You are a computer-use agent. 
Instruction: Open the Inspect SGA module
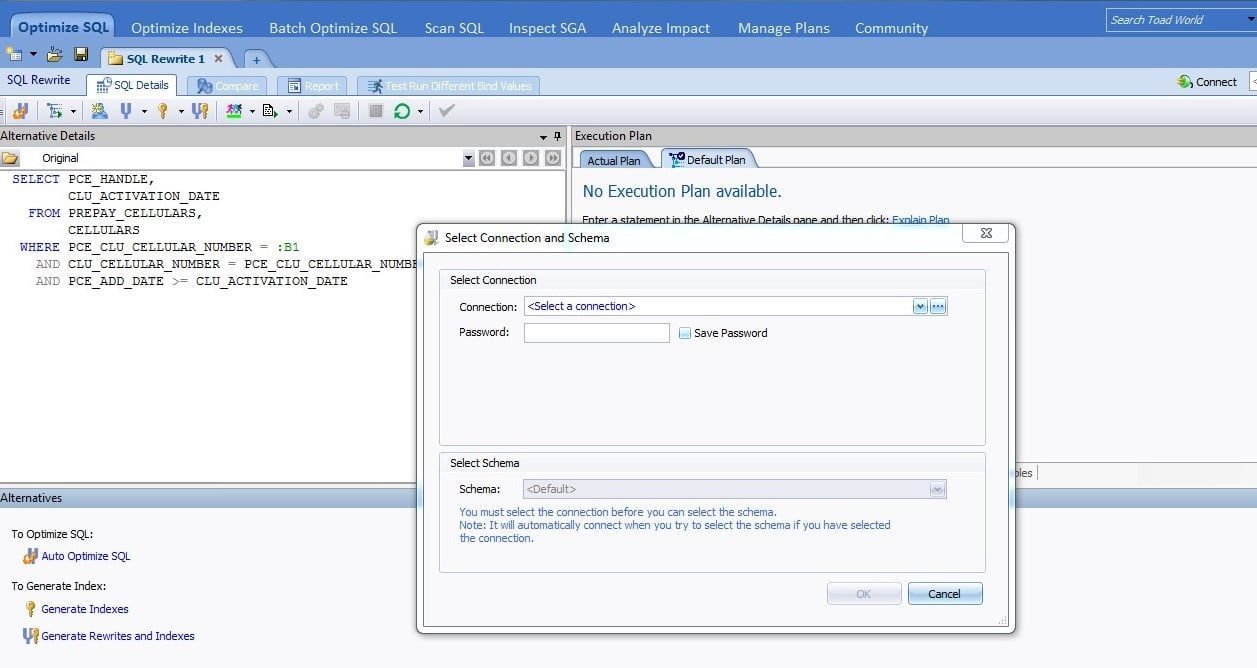[548, 28]
